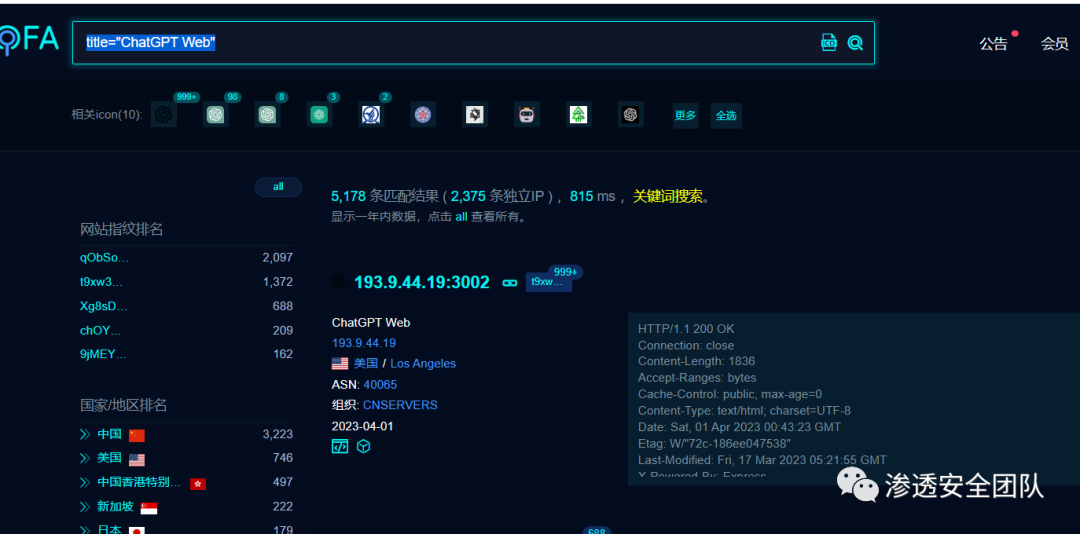
Task: Select the t9xw3… fingerprint row in ranking
Action: pos(186,282)
